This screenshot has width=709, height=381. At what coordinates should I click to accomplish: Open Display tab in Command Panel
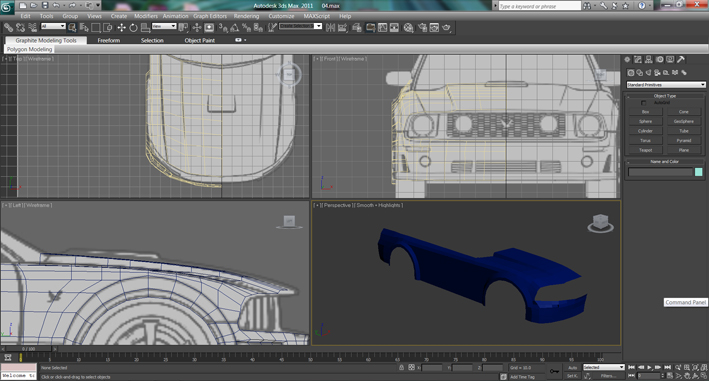pyautogui.click(x=670, y=60)
